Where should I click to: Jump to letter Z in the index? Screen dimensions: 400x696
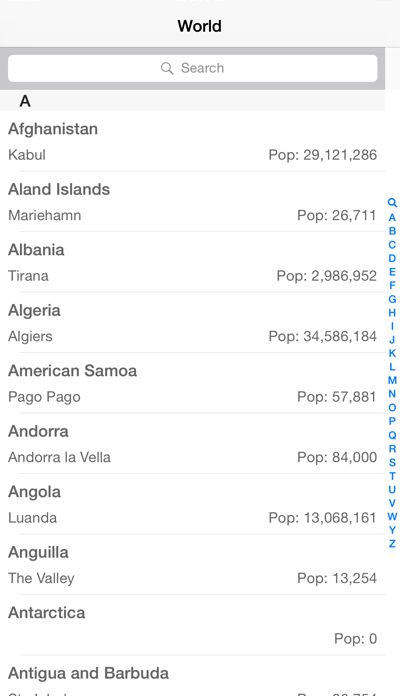pyautogui.click(x=392, y=543)
